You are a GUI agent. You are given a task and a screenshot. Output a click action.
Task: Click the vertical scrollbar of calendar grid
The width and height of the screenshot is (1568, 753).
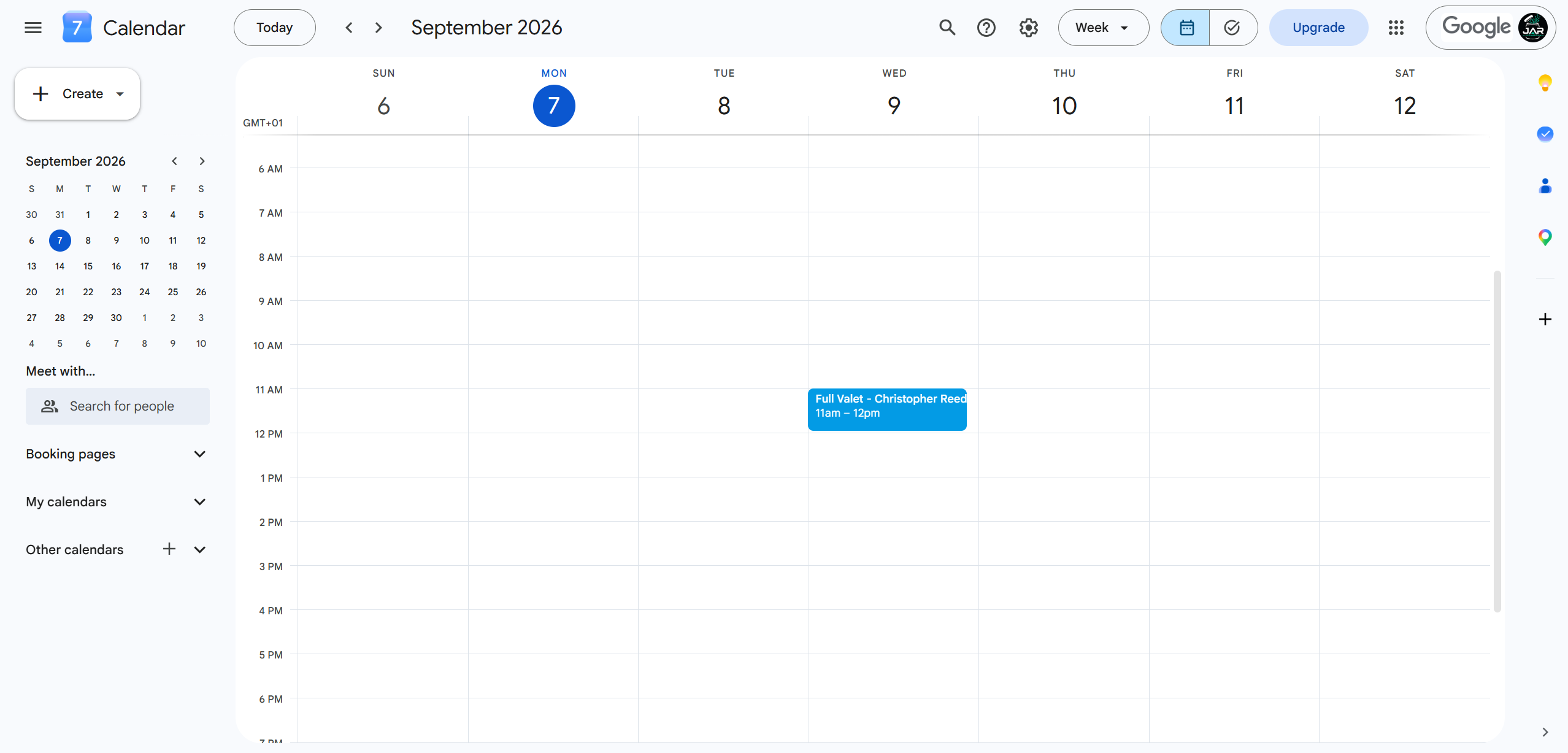click(x=1497, y=441)
